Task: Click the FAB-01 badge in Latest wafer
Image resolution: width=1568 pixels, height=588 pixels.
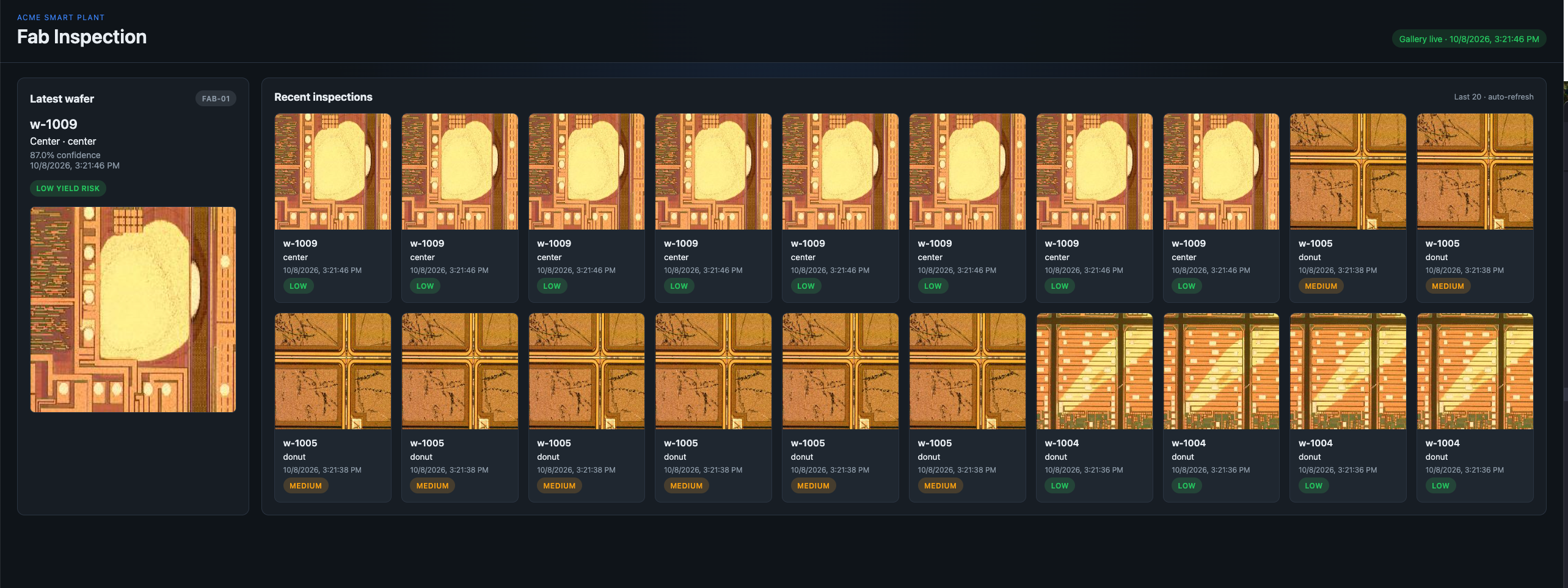Action: pos(216,98)
